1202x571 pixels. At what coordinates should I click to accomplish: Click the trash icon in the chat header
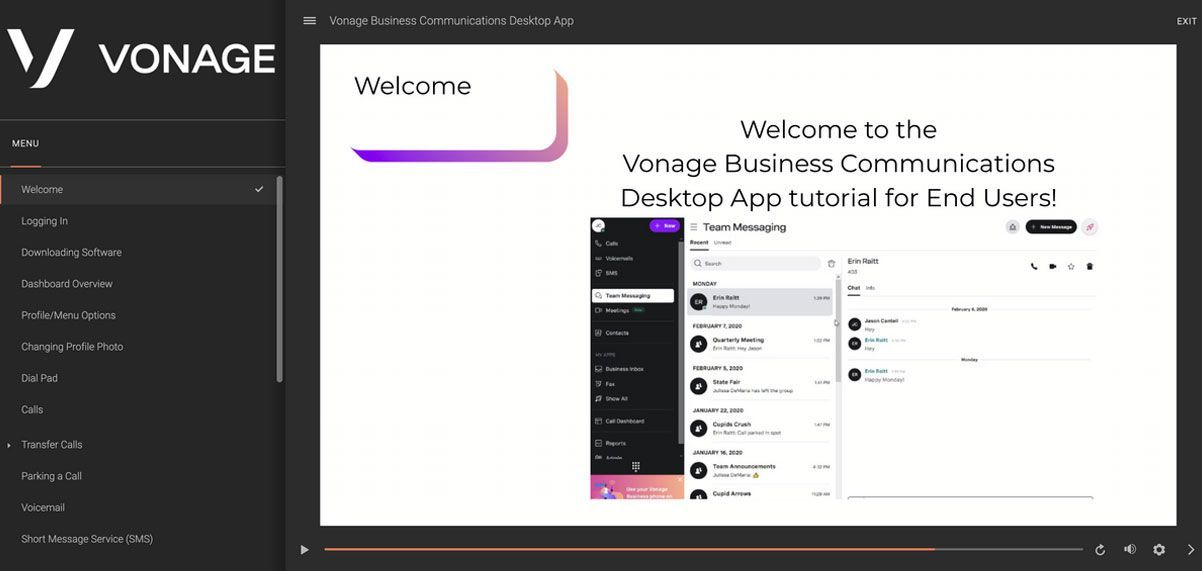(x=1090, y=266)
